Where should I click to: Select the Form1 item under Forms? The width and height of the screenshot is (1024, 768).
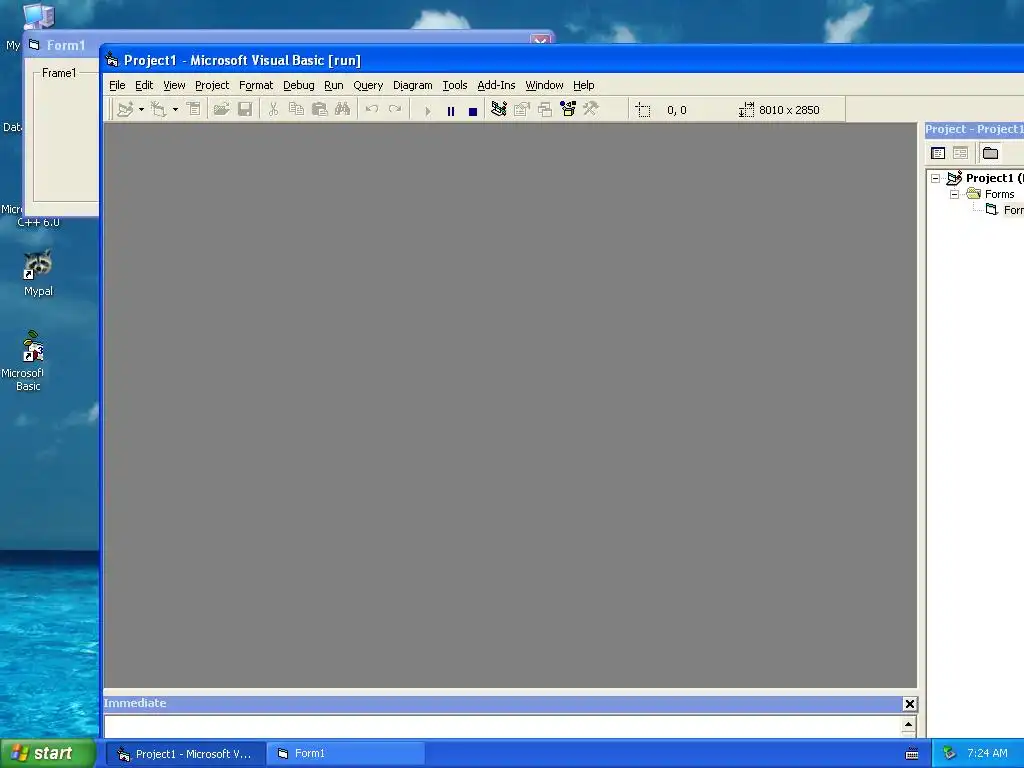click(x=1013, y=210)
